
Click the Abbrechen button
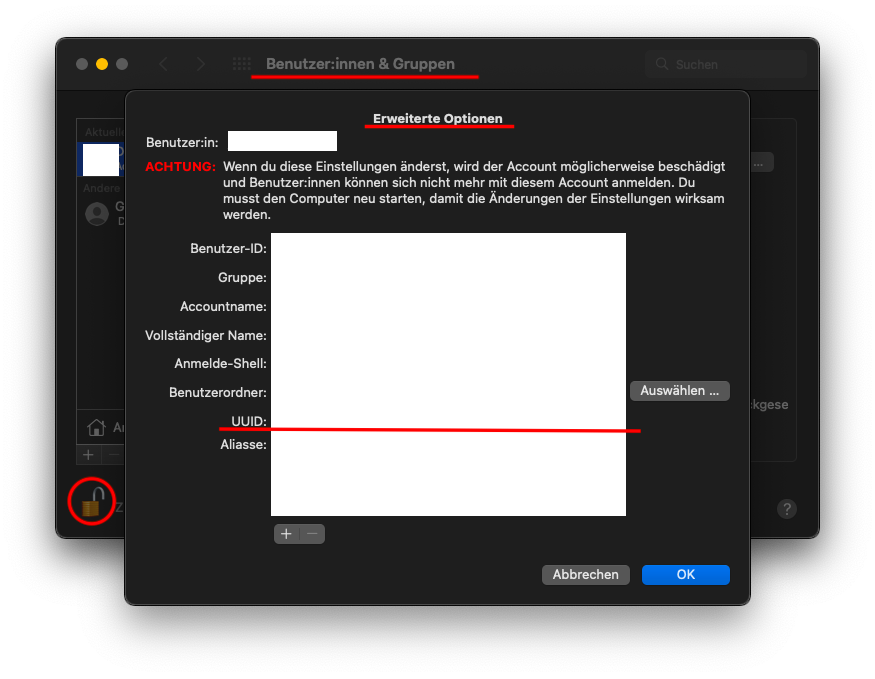coord(585,575)
